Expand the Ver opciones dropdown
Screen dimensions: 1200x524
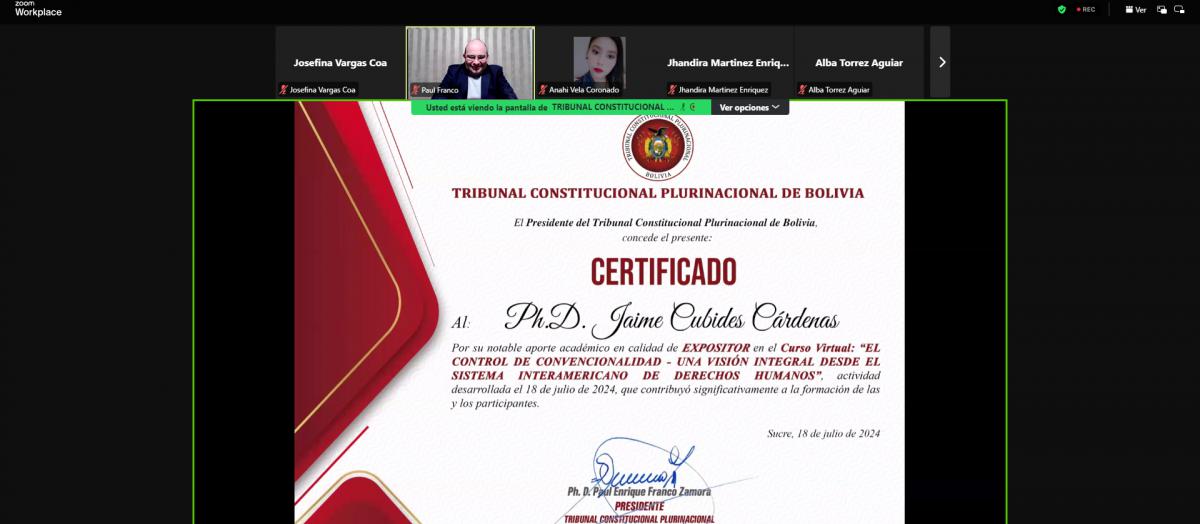(x=749, y=107)
